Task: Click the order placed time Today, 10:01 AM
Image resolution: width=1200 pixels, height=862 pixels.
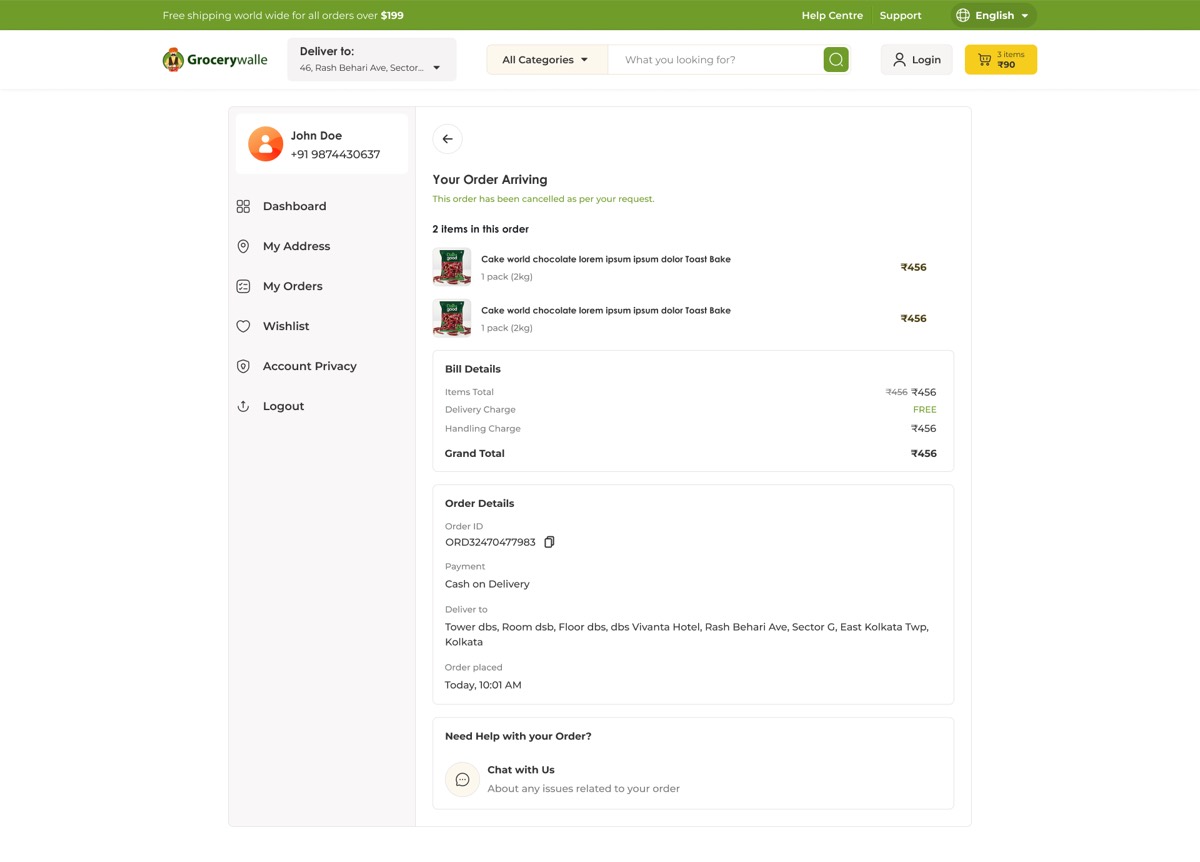Action: pyautogui.click(x=483, y=685)
